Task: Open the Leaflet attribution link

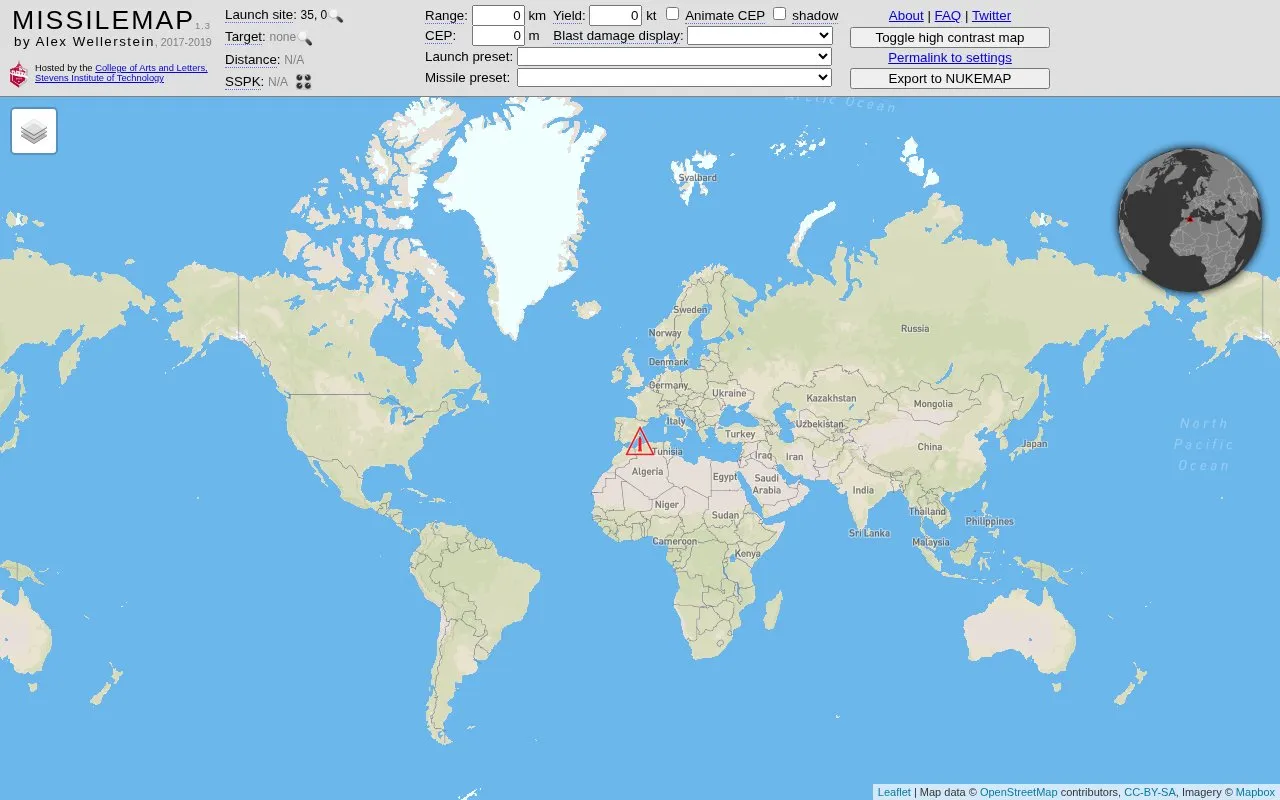Action: coord(894,792)
